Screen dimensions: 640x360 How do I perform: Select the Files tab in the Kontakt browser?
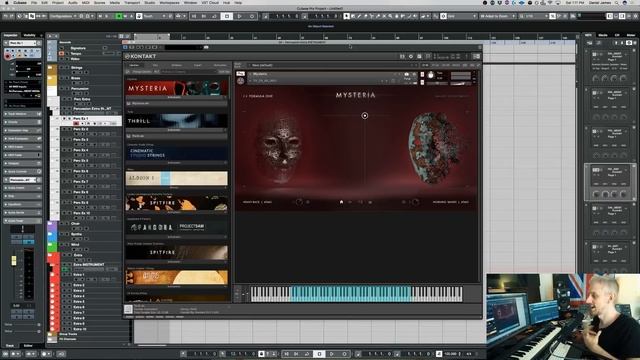coord(155,65)
